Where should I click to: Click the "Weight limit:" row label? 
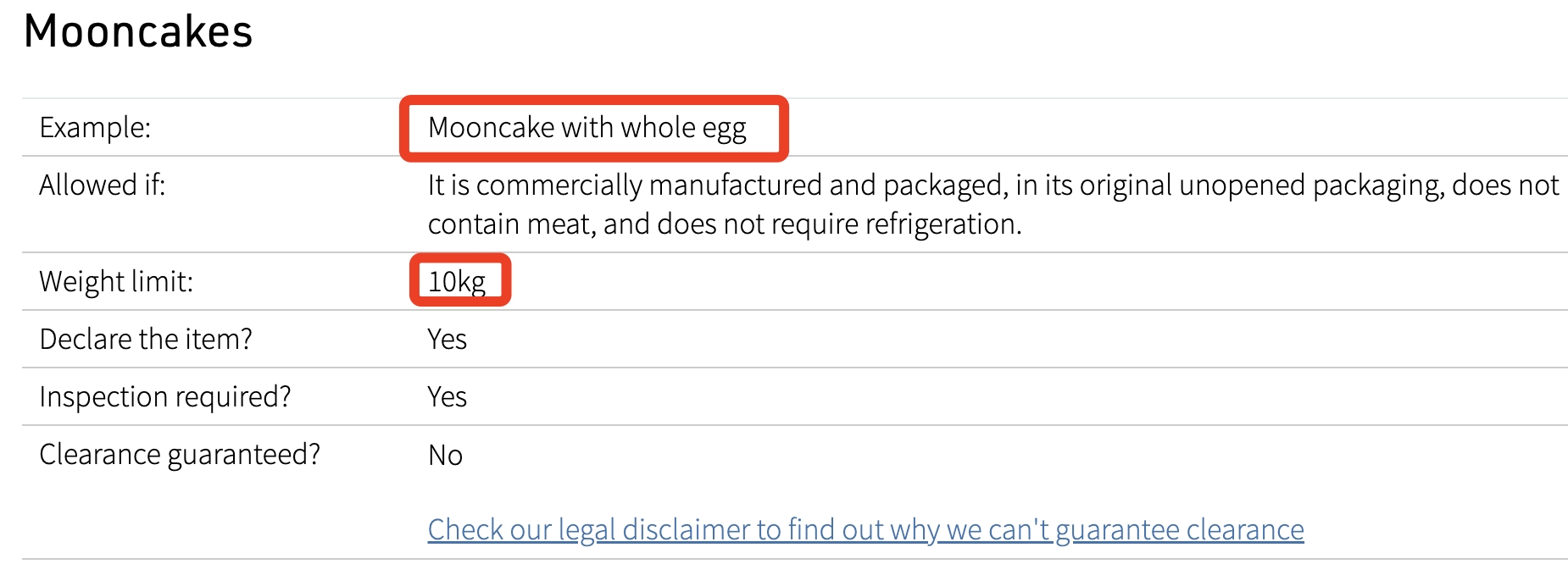pyautogui.click(x=116, y=281)
